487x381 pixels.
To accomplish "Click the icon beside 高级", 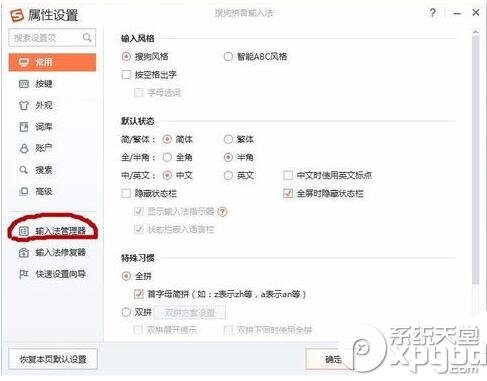I will (x=24, y=191).
